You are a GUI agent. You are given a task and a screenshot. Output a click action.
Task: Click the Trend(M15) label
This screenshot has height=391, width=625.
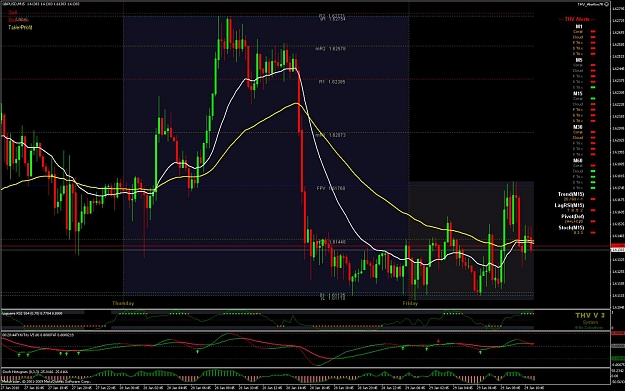(571, 194)
